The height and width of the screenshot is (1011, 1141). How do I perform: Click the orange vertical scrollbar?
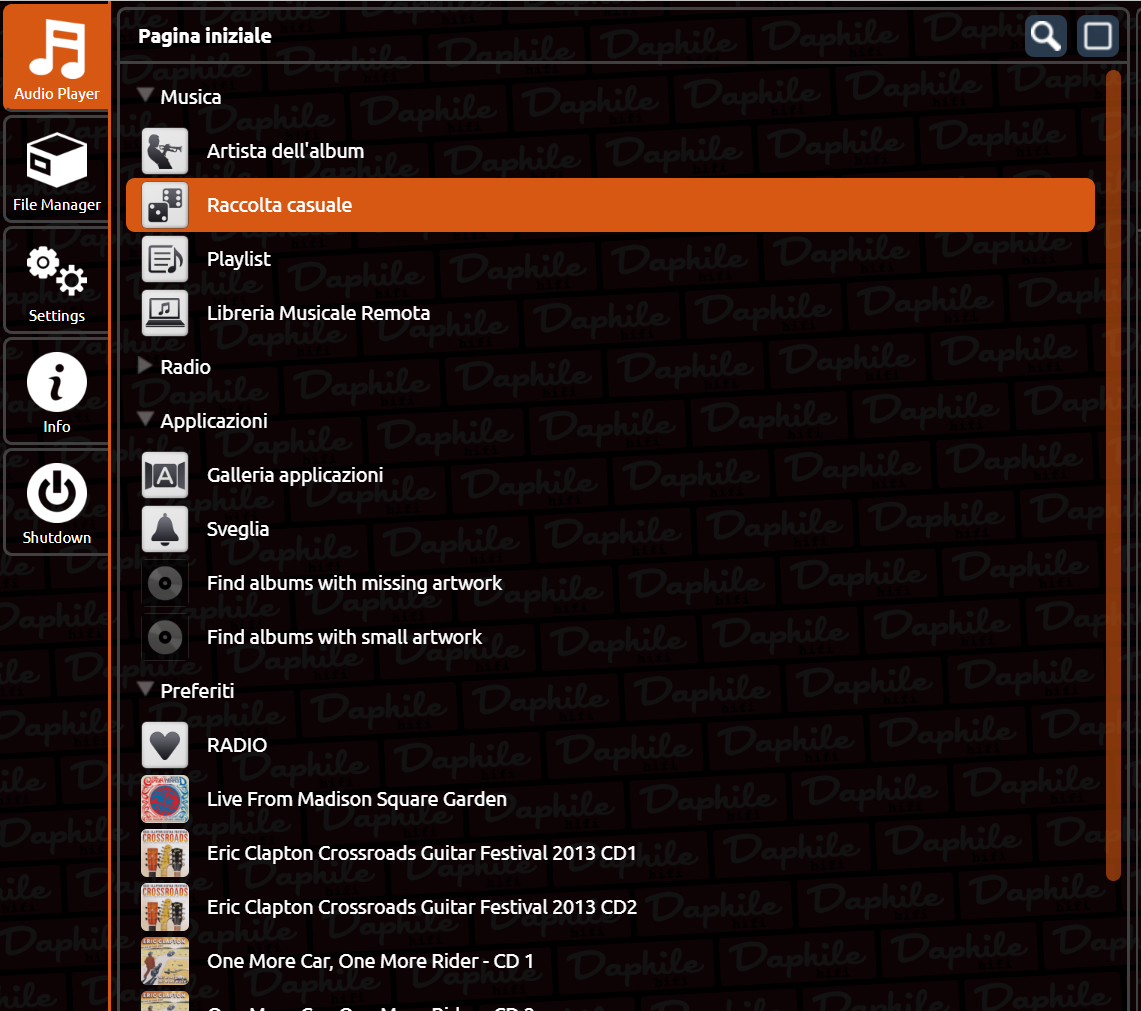coord(1113,475)
